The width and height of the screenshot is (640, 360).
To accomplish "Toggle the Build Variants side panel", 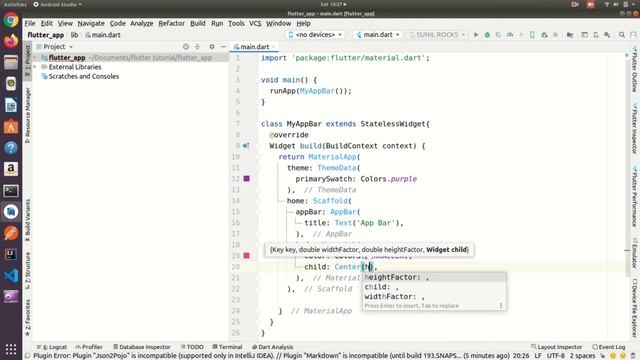I will tap(27, 220).
